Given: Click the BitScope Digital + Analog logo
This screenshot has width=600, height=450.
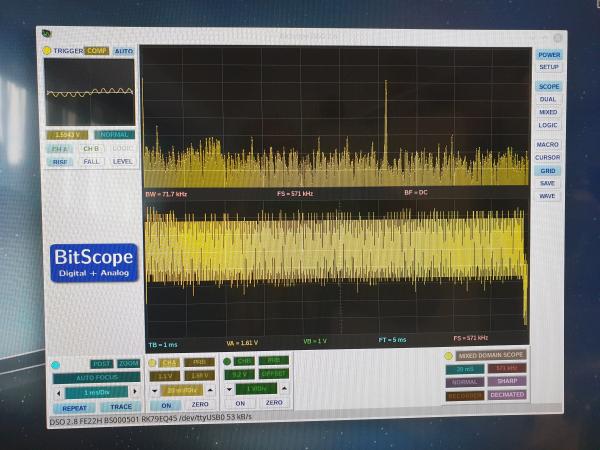Looking at the screenshot, I should click(94, 263).
